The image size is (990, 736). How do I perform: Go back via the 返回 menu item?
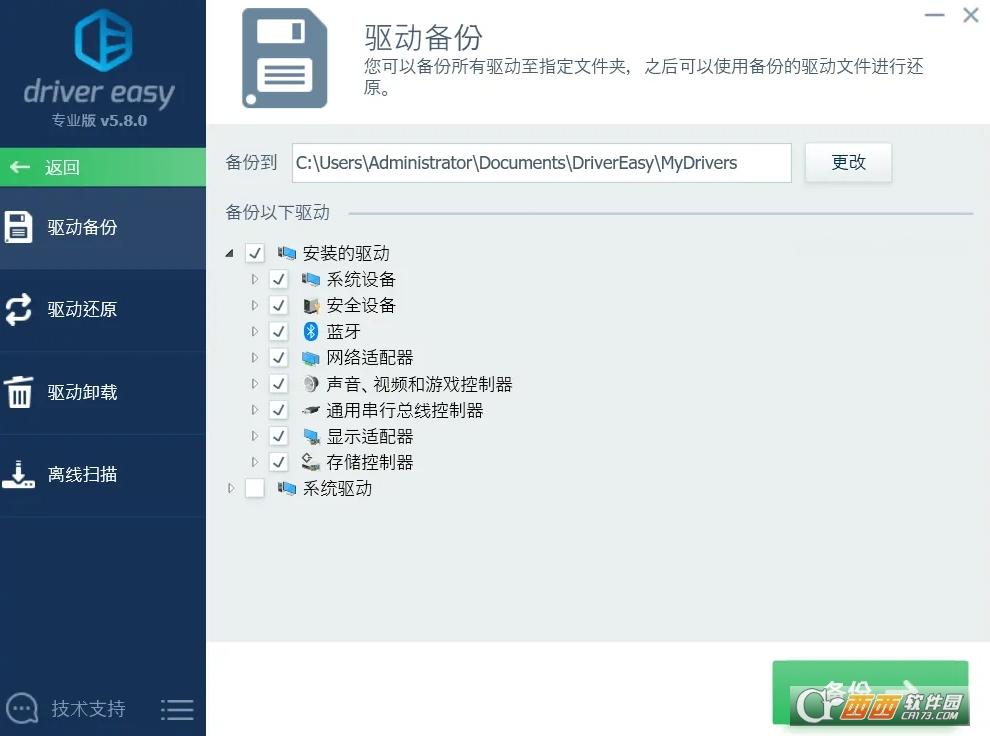(x=103, y=167)
